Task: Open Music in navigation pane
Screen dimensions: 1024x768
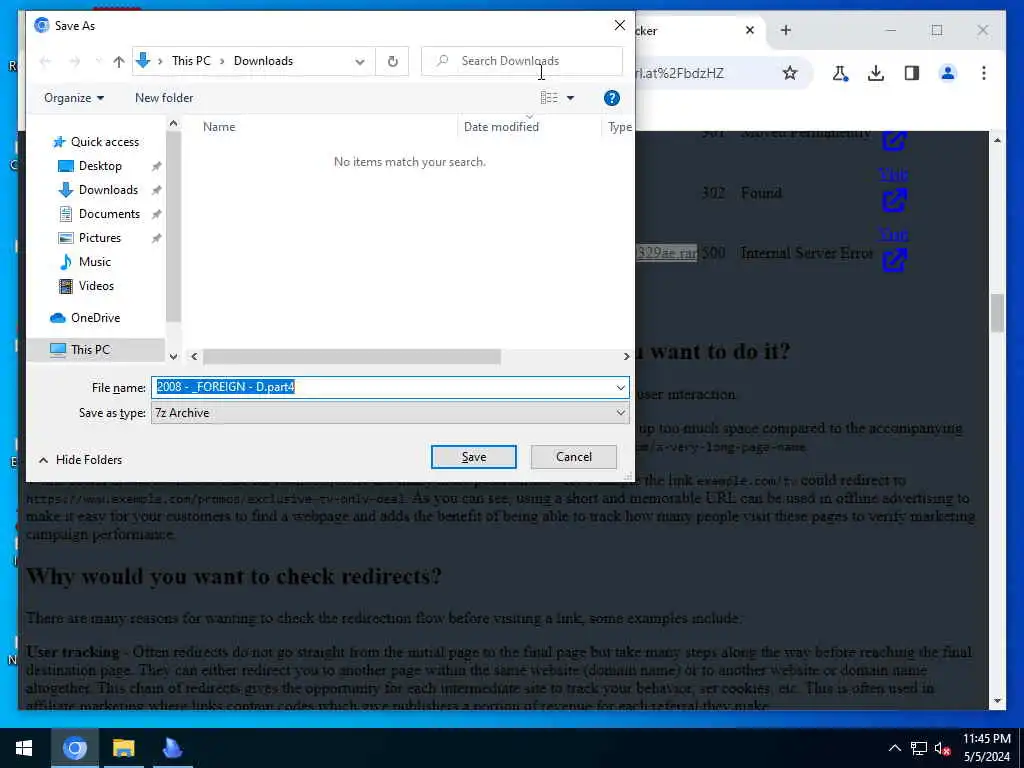Action: tap(95, 262)
